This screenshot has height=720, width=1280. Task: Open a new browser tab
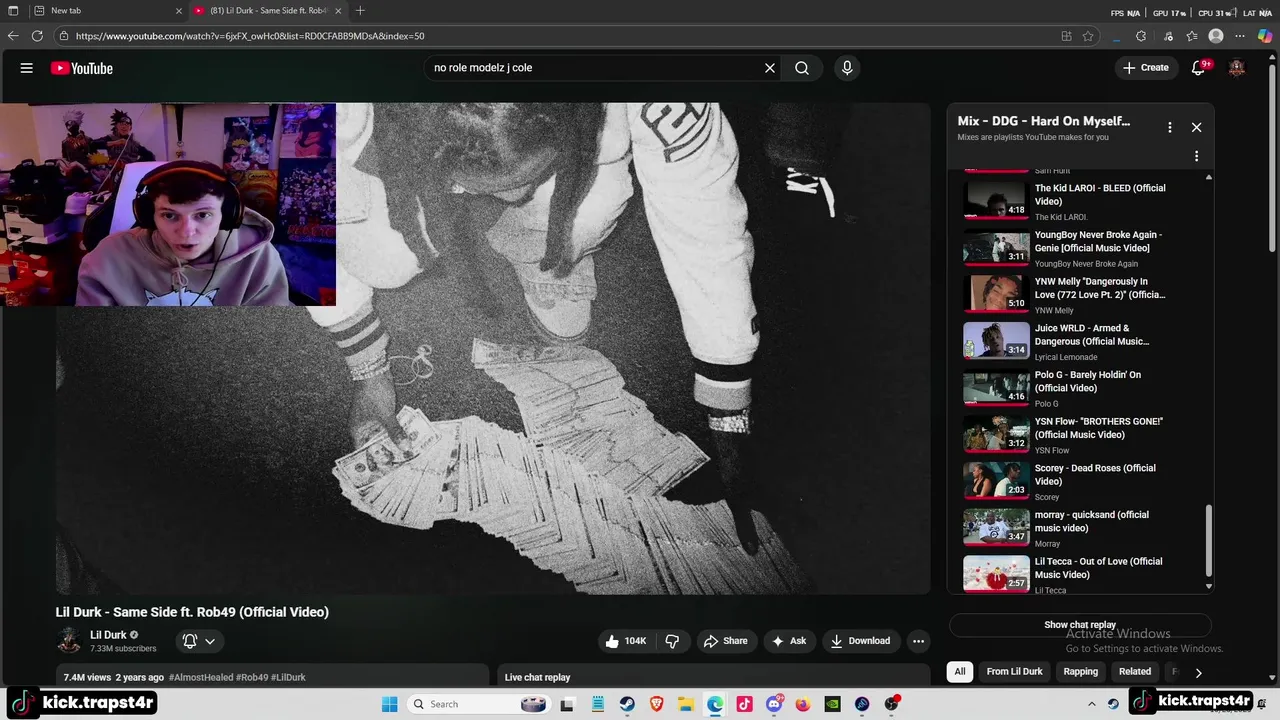pyautogui.click(x=360, y=11)
